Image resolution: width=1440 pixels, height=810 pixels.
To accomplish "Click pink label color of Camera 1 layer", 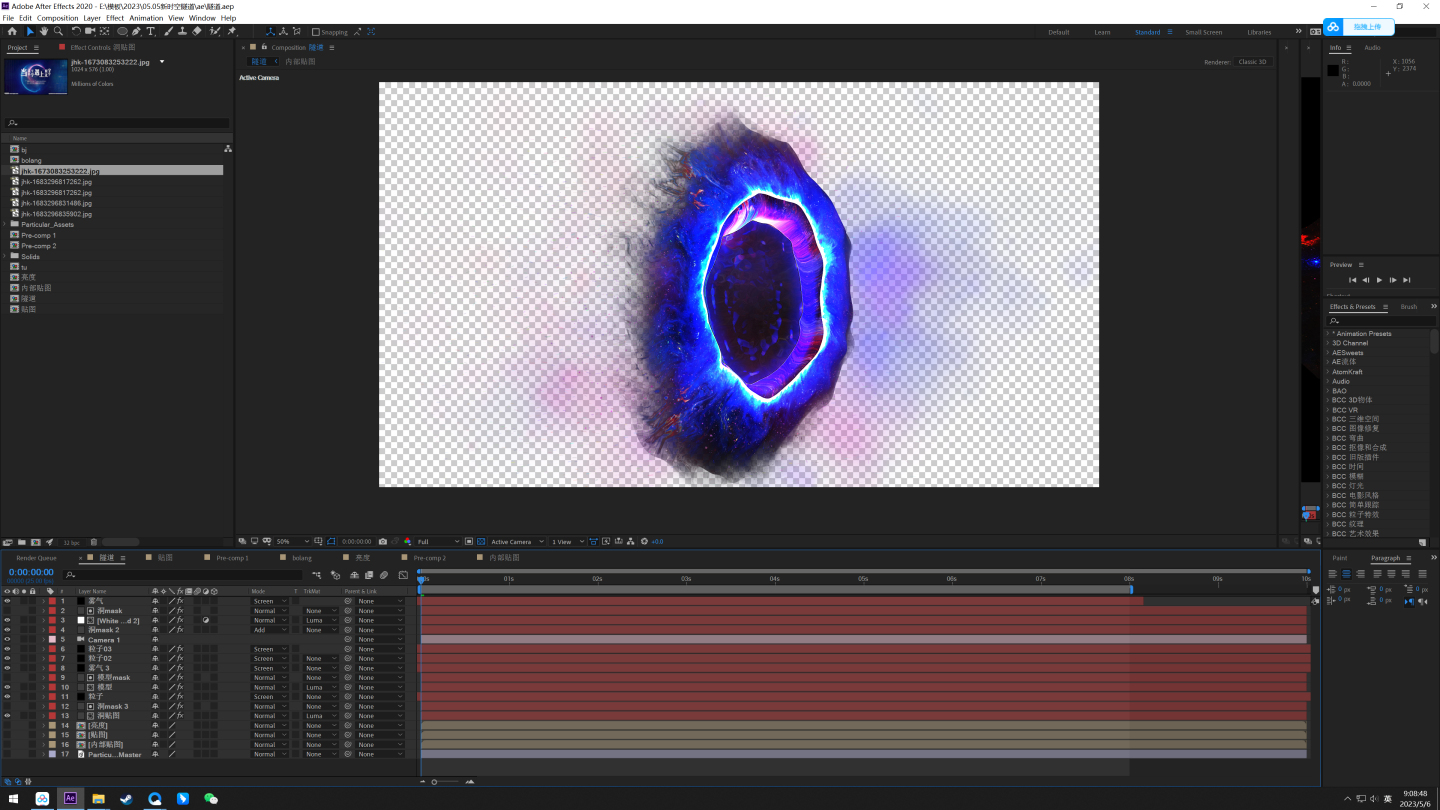I will coord(52,639).
